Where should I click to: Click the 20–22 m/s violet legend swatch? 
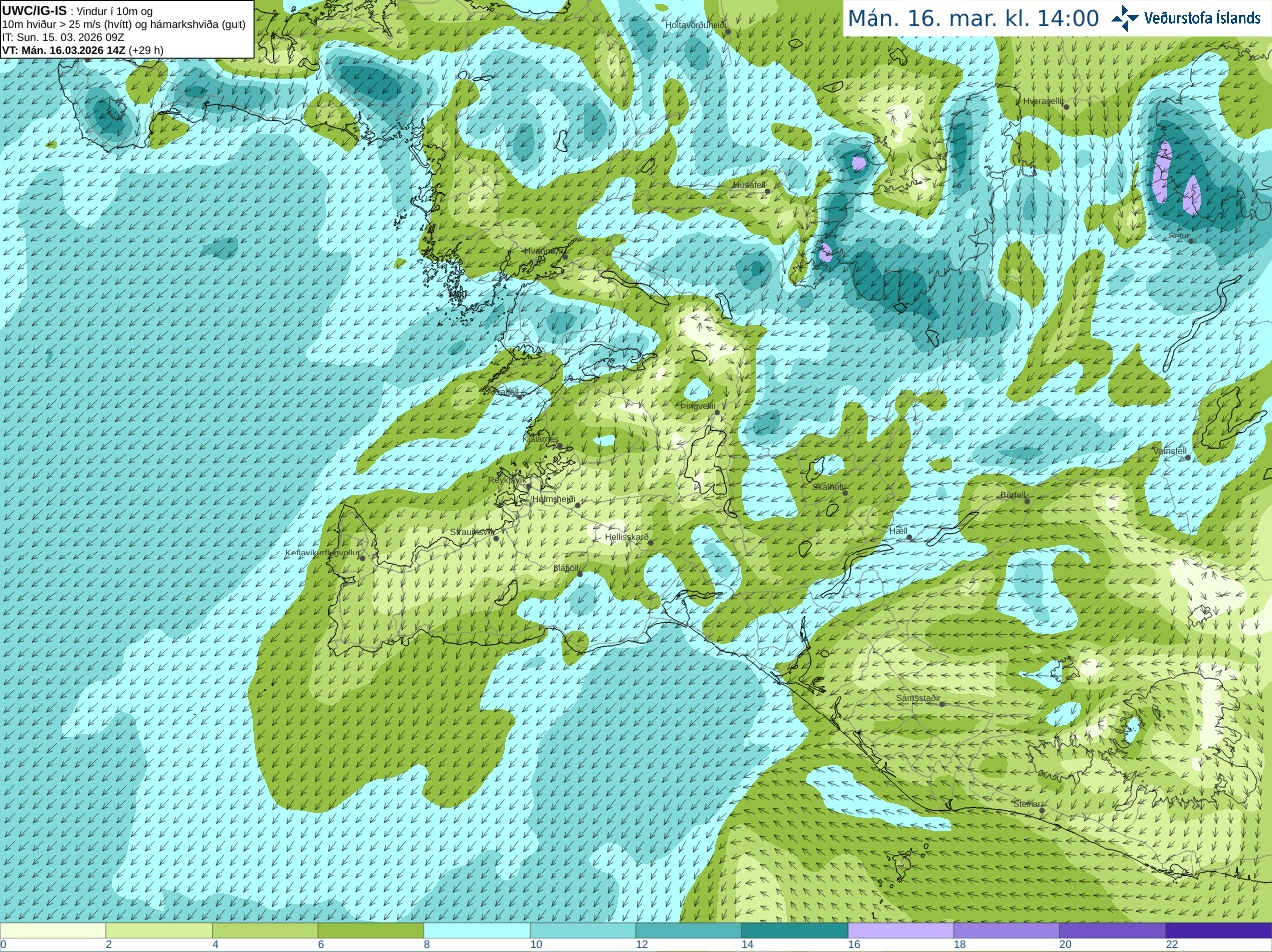coord(1113,931)
